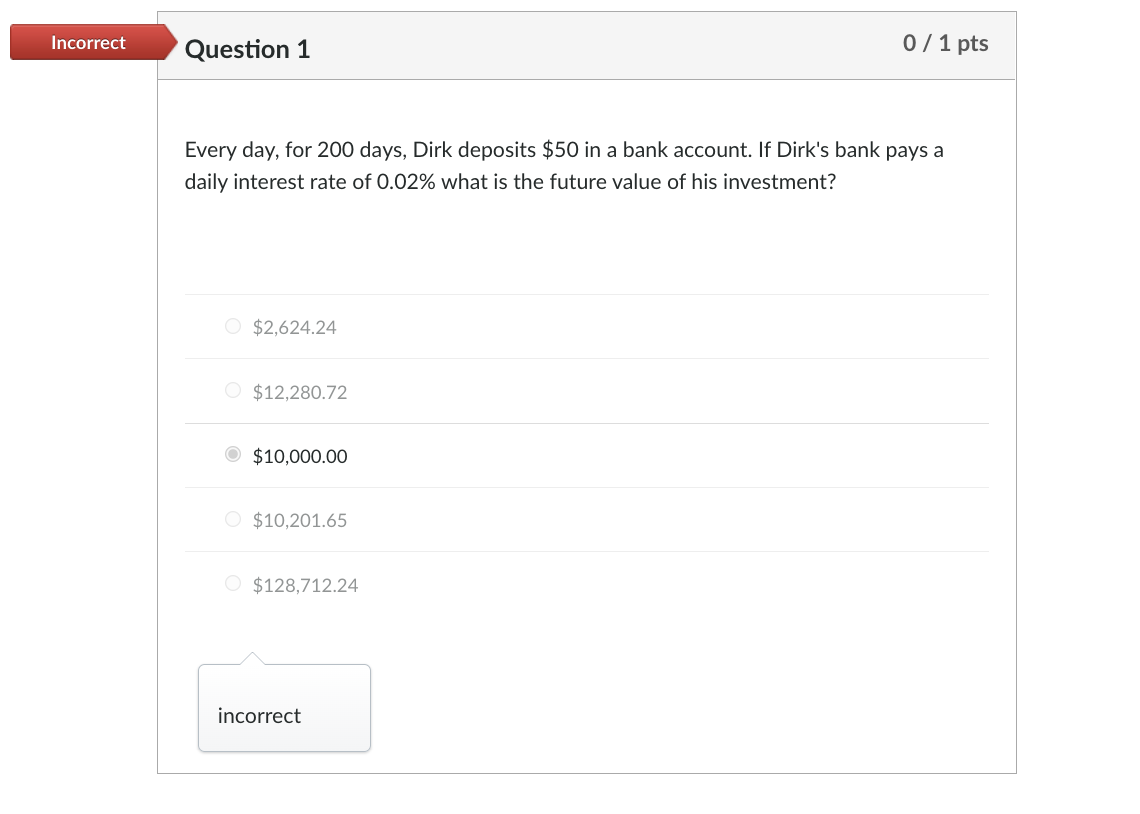Image resolution: width=1140 pixels, height=814 pixels.
Task: Choose the $12,280.72 answer option
Action: click(x=232, y=390)
